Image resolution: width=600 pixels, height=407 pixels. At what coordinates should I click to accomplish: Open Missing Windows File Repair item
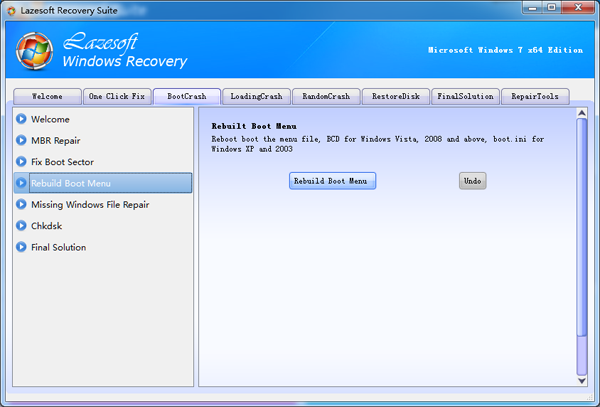click(103, 204)
